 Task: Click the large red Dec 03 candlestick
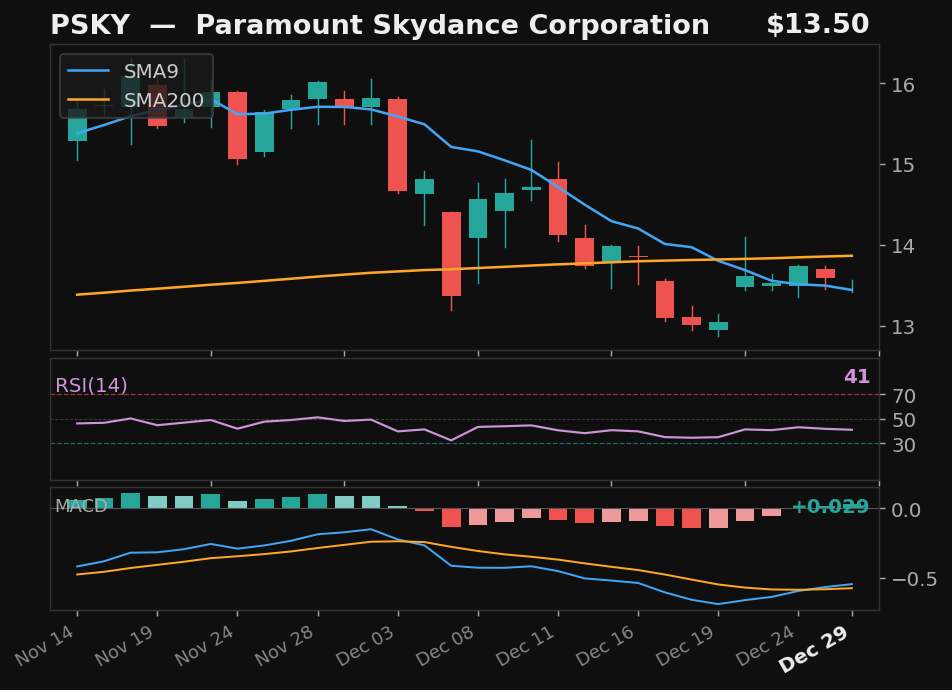point(398,145)
